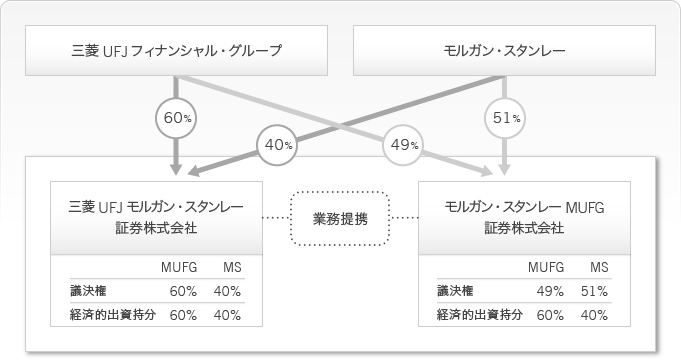This screenshot has height=360, width=681.
Task: Click MUFG column header in right table
Action: tap(546, 267)
